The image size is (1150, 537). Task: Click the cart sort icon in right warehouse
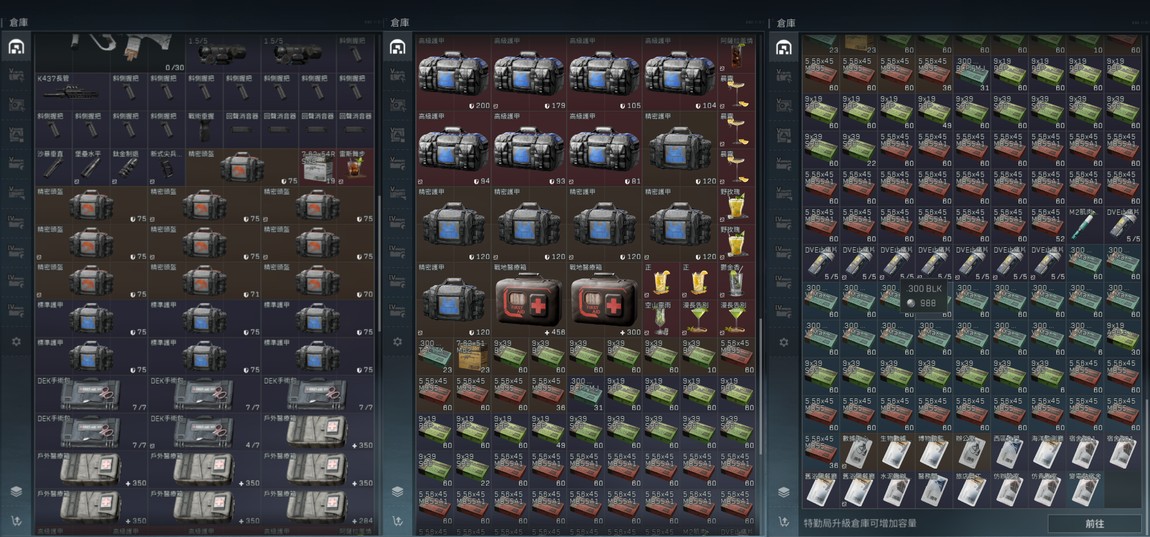(x=784, y=521)
